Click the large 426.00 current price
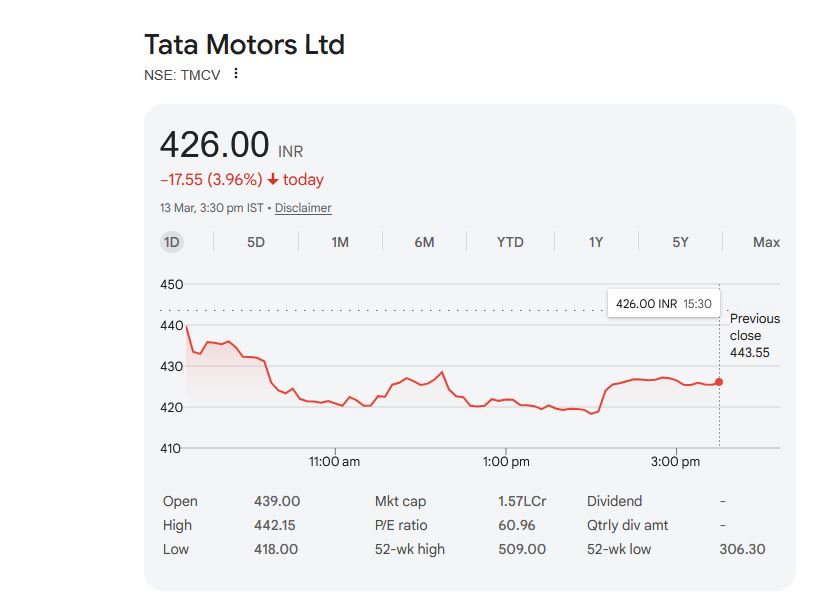 214,145
